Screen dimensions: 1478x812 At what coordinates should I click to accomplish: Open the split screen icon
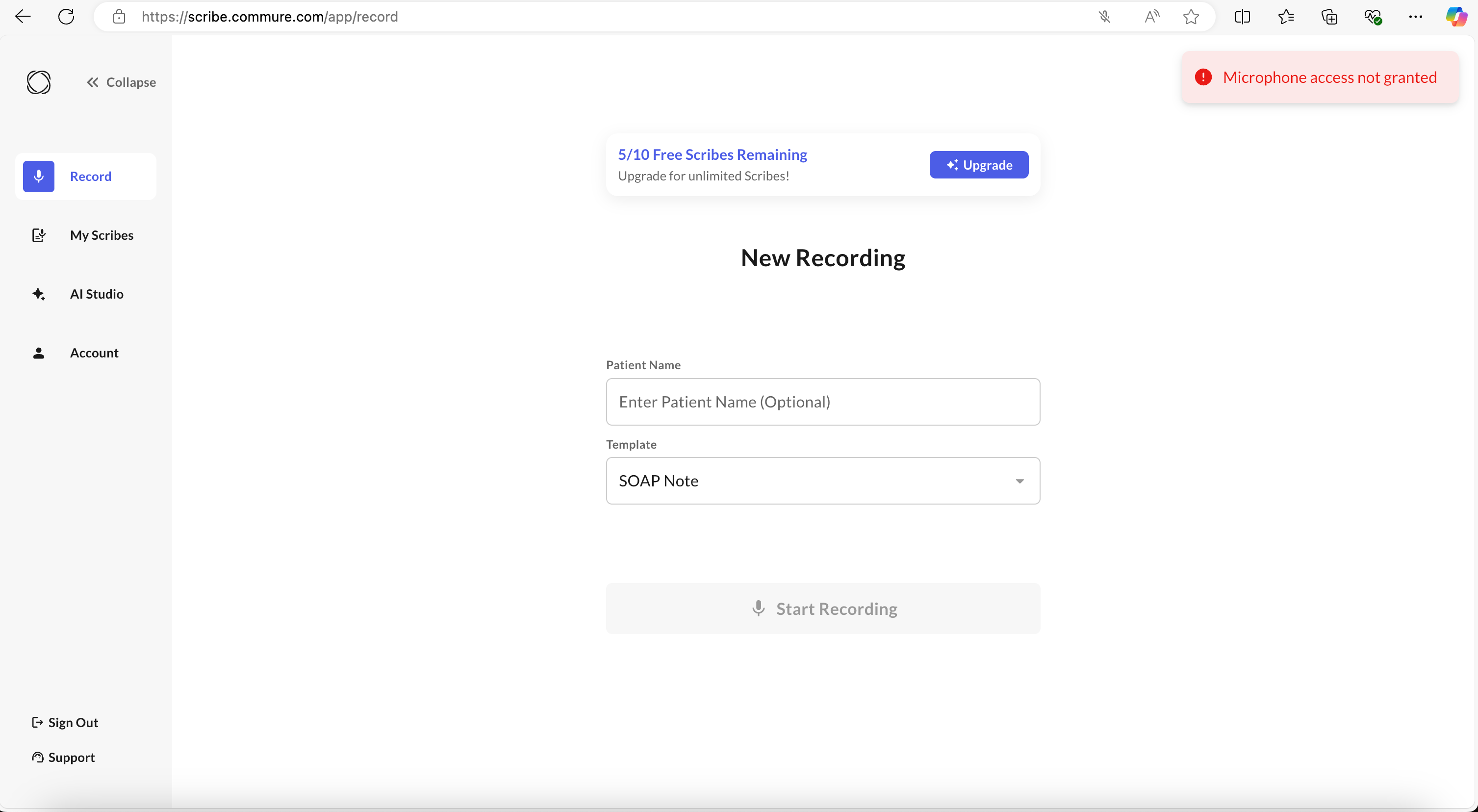(1242, 17)
